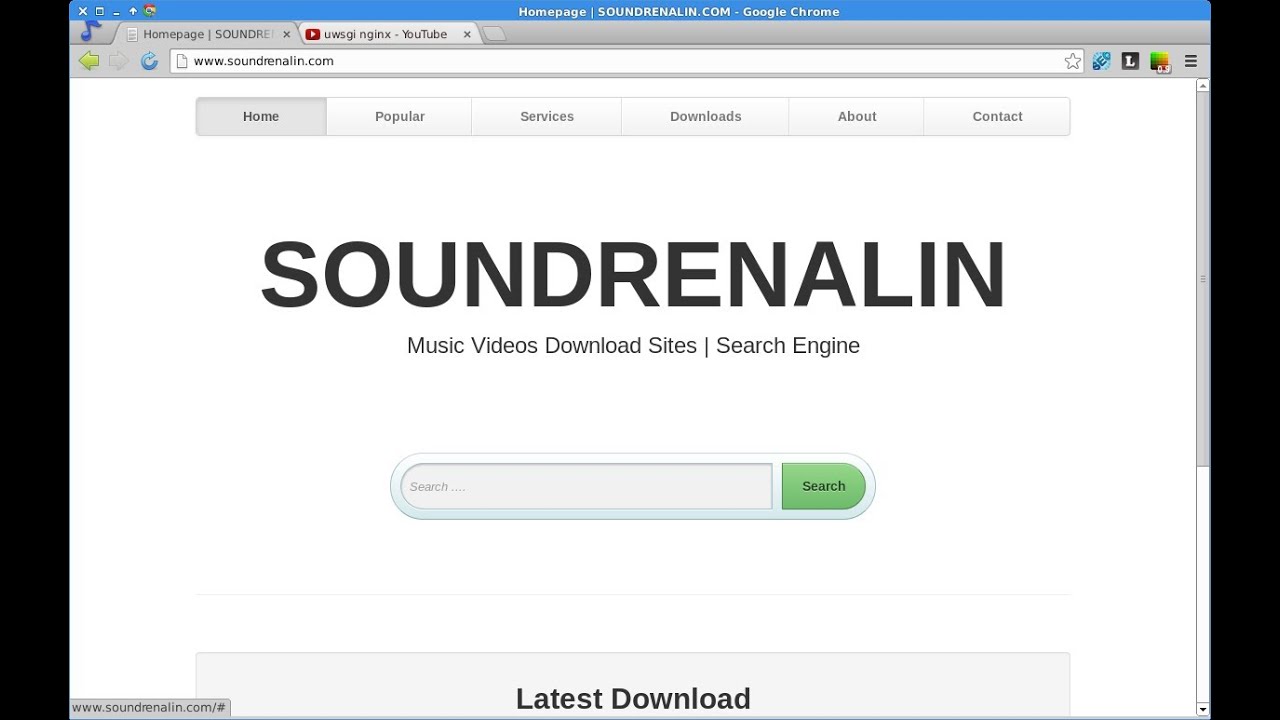Image resolution: width=1280 pixels, height=720 pixels.
Task: Click the blue extension icon beside the star
Action: pyautogui.click(x=1101, y=61)
